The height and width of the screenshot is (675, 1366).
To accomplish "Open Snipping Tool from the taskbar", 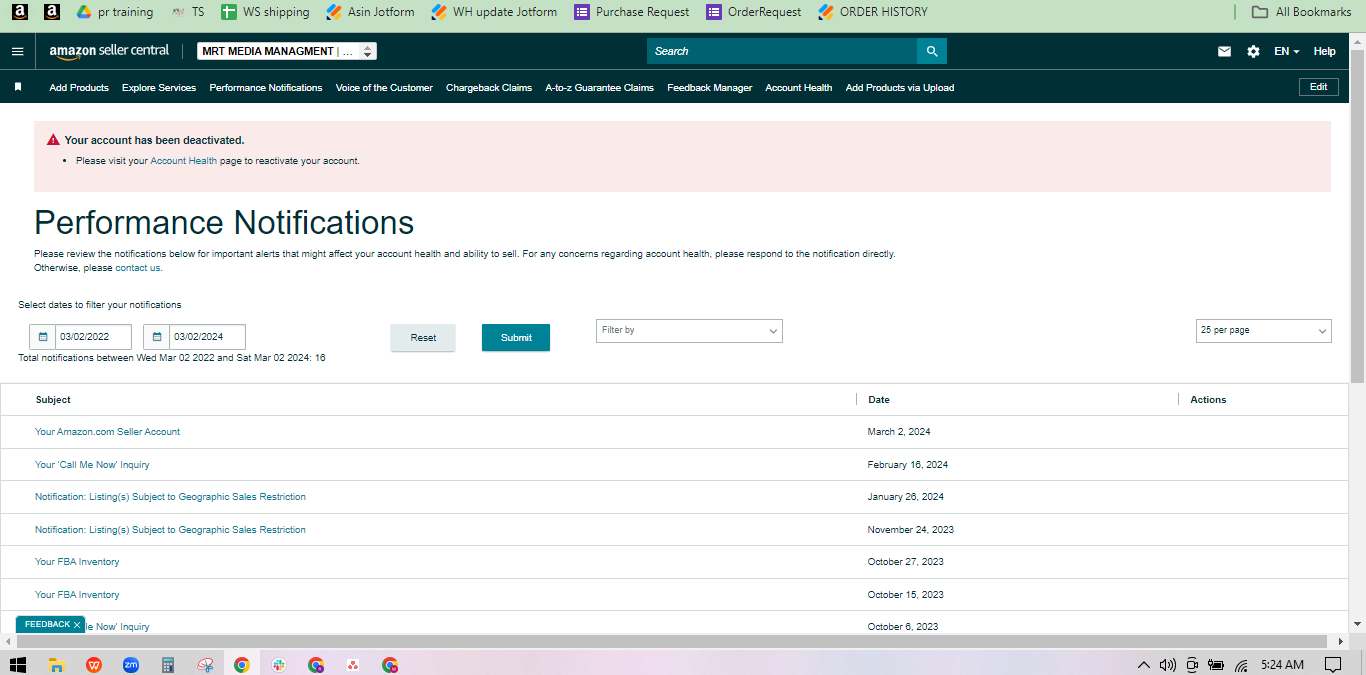I will point(205,664).
